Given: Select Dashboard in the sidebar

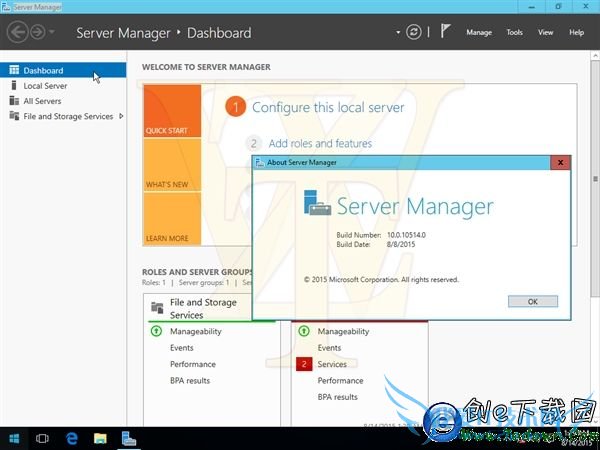Looking at the screenshot, I should pos(63,70).
